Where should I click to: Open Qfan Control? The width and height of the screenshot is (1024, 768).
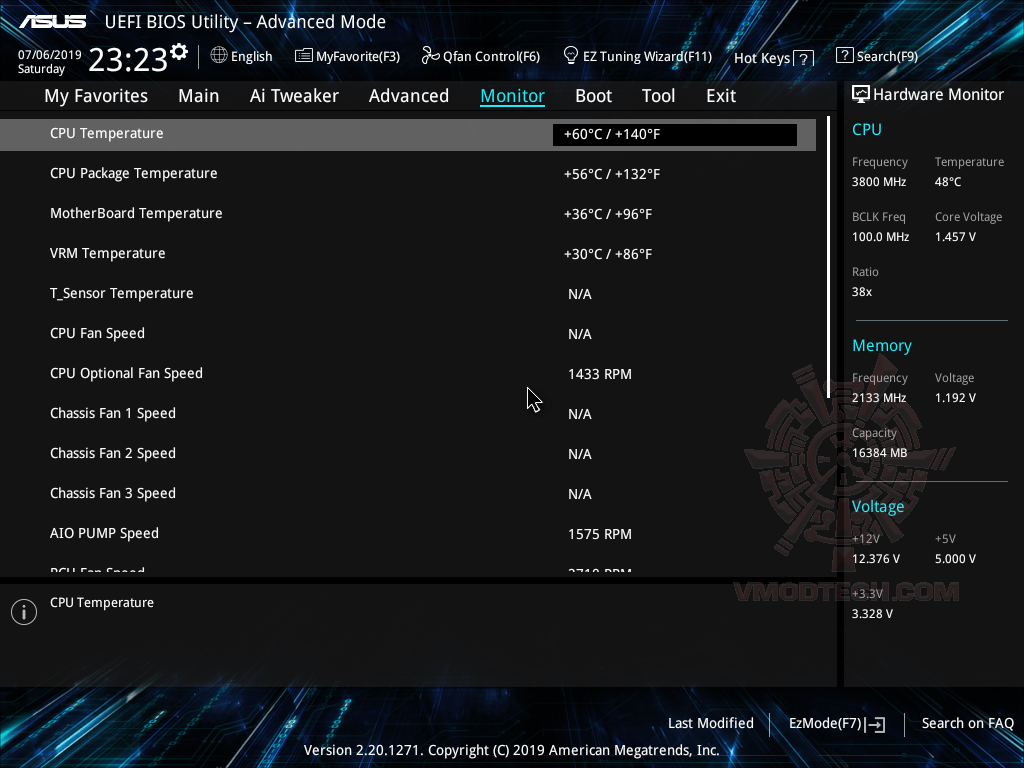click(480, 56)
